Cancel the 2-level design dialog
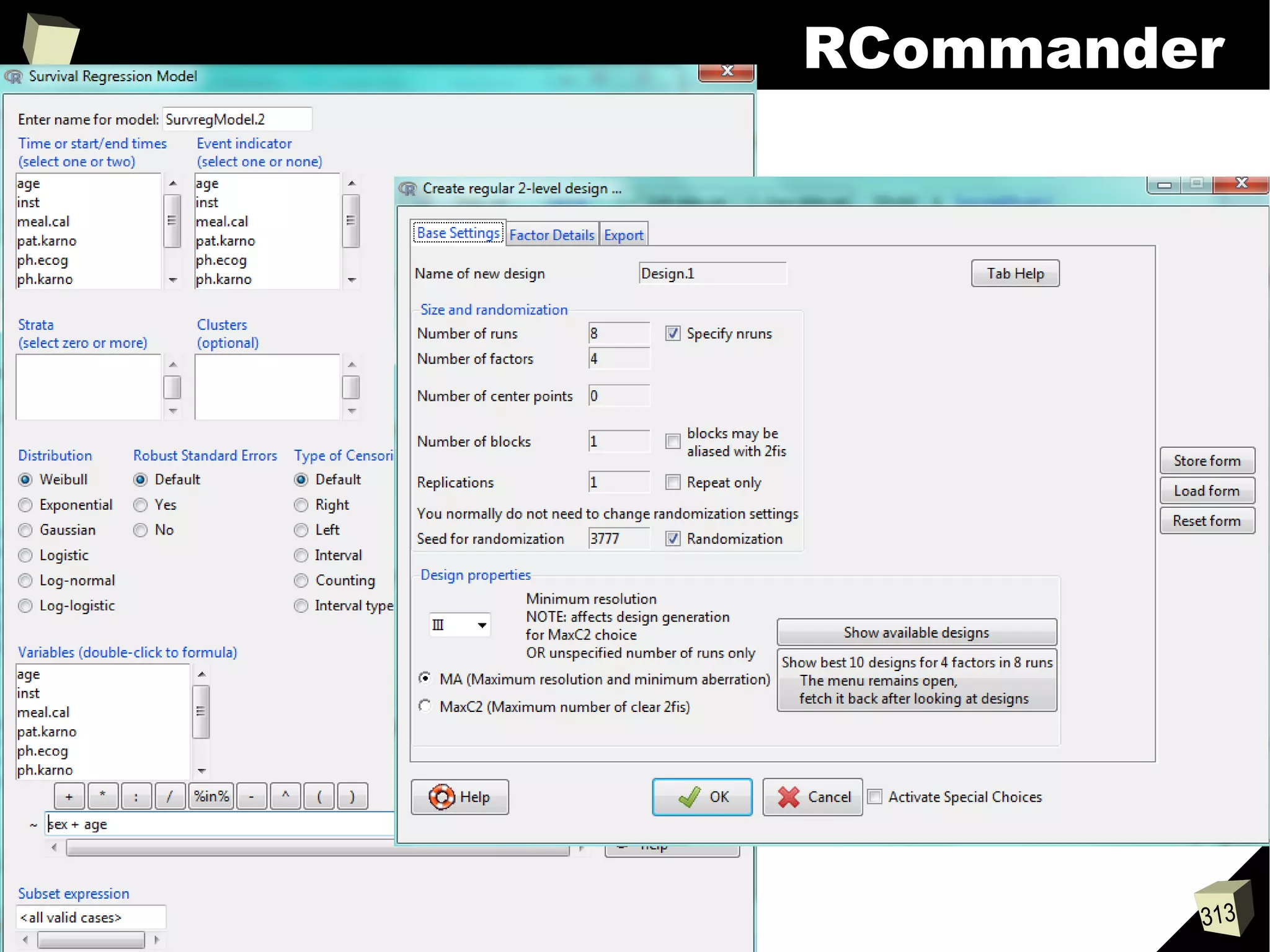Viewport: 1270px width, 952px height. pyautogui.click(x=812, y=796)
